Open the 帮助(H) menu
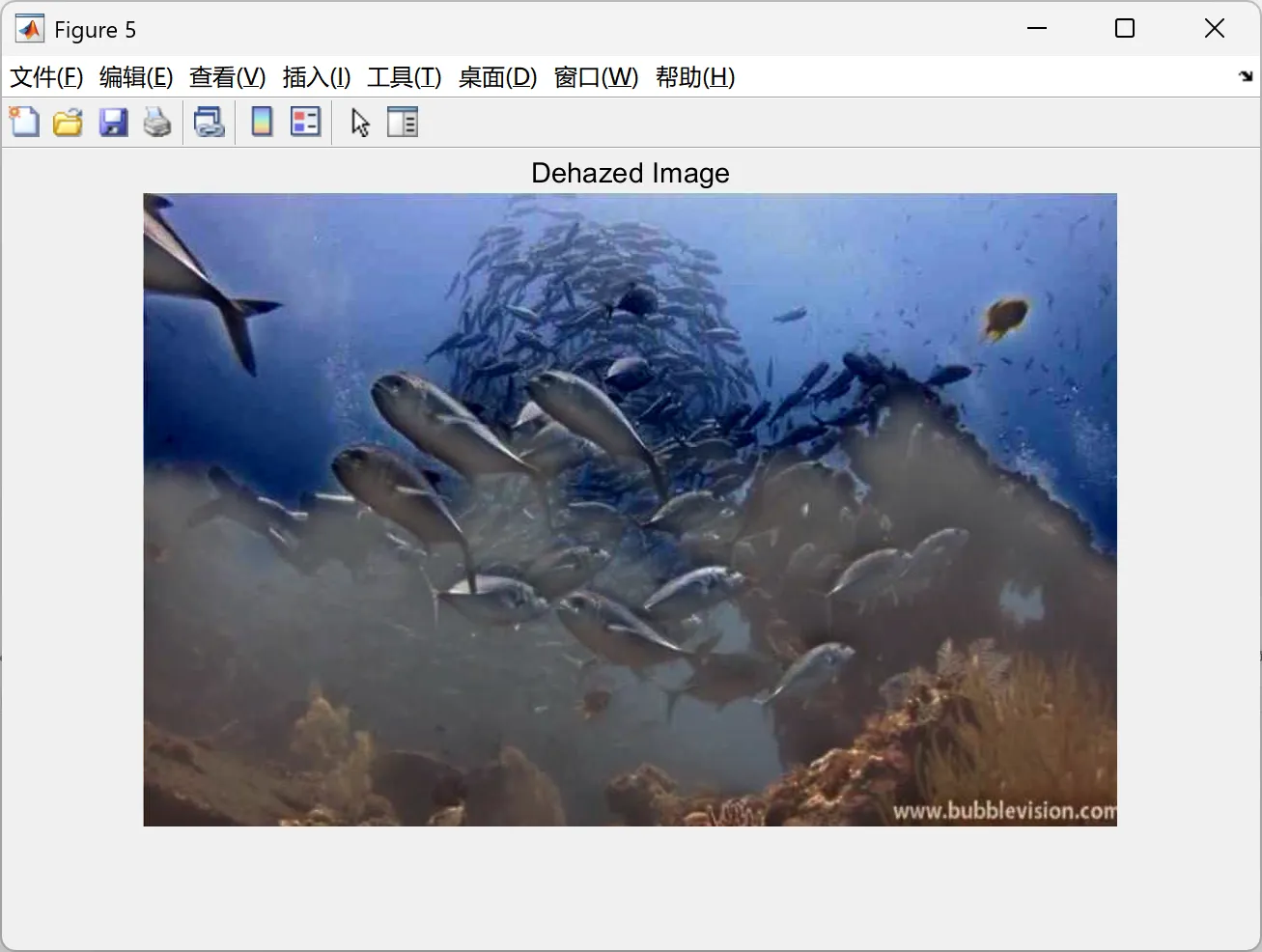The width and height of the screenshot is (1262, 952). click(x=695, y=77)
